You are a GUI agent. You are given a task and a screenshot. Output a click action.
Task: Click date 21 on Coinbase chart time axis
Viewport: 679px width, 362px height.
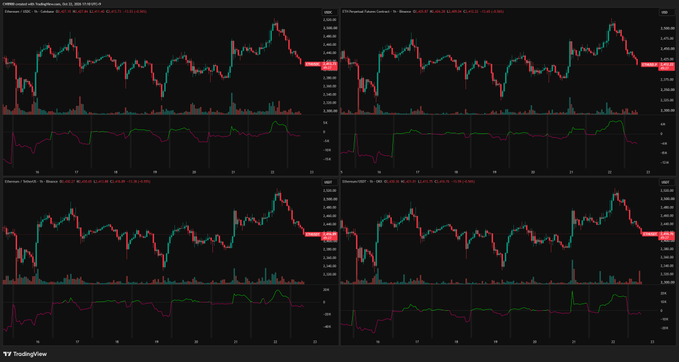pyautogui.click(x=234, y=172)
